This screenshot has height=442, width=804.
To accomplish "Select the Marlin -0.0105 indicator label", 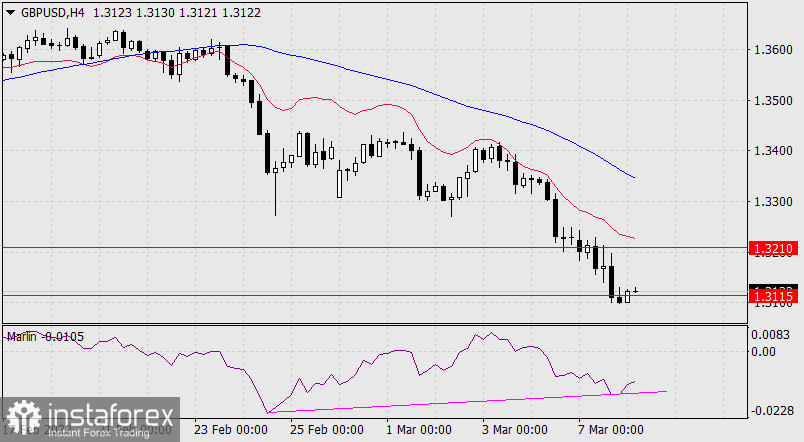I will click(x=45, y=337).
